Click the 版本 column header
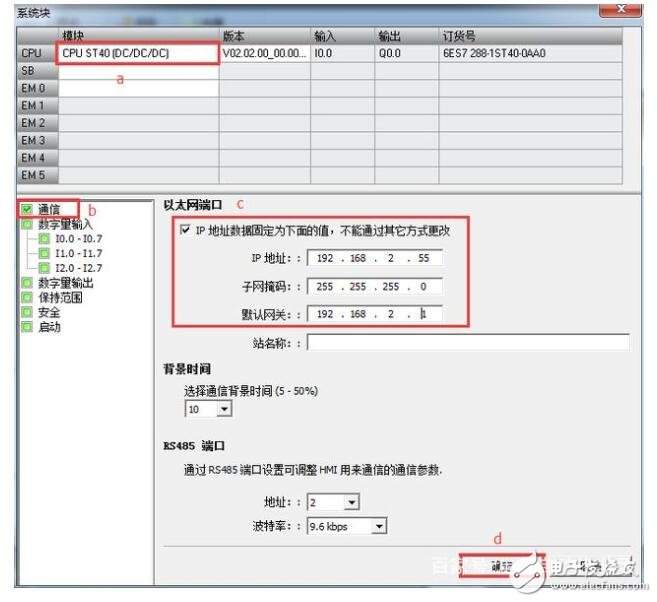This screenshot has width=657, height=602. click(264, 36)
